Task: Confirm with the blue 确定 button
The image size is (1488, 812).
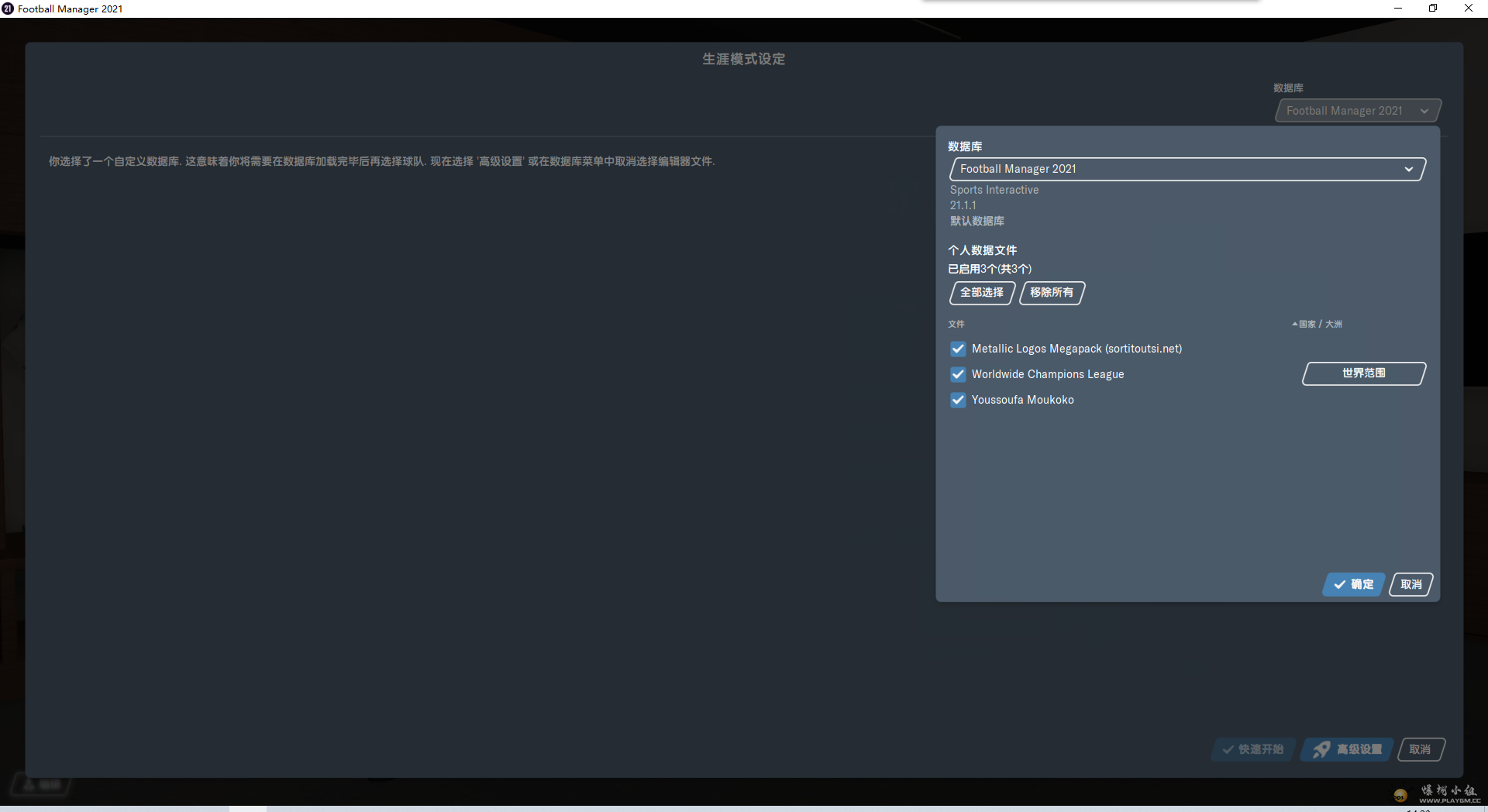Action: click(x=1354, y=584)
